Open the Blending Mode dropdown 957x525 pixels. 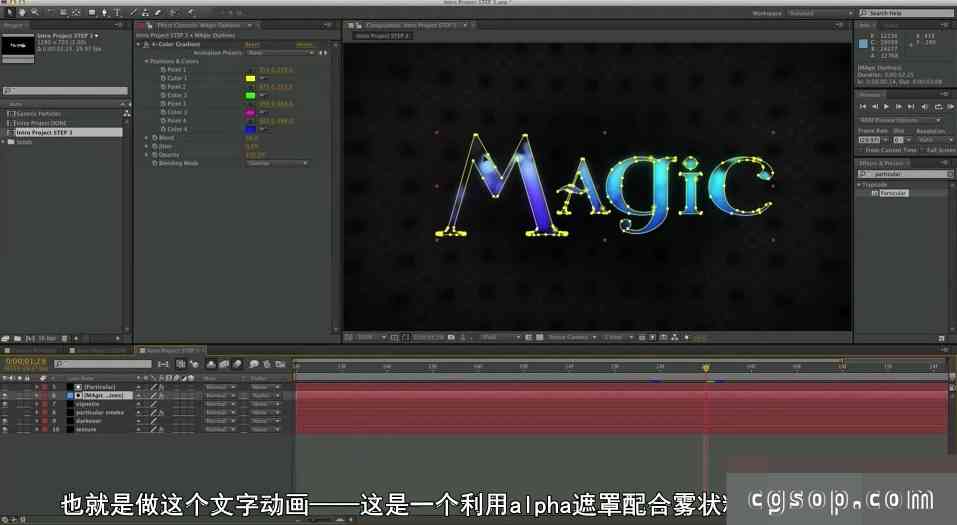pos(277,163)
